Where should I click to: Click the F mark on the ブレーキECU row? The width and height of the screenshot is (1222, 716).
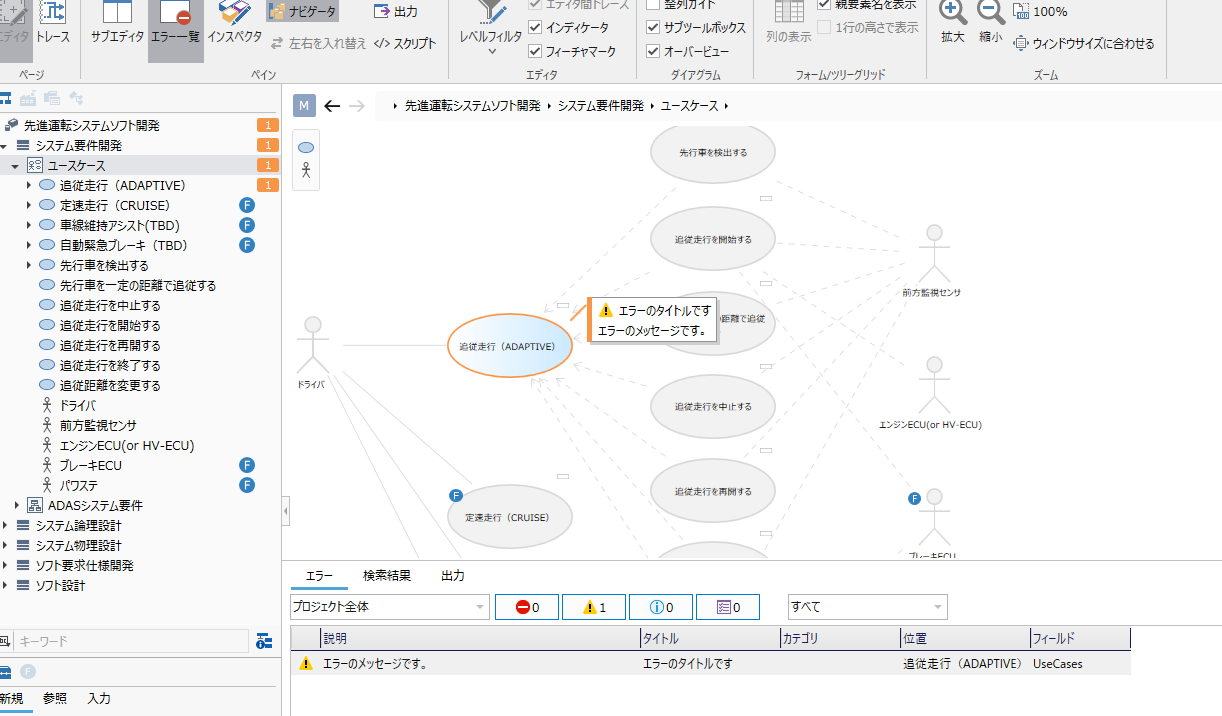click(x=247, y=465)
